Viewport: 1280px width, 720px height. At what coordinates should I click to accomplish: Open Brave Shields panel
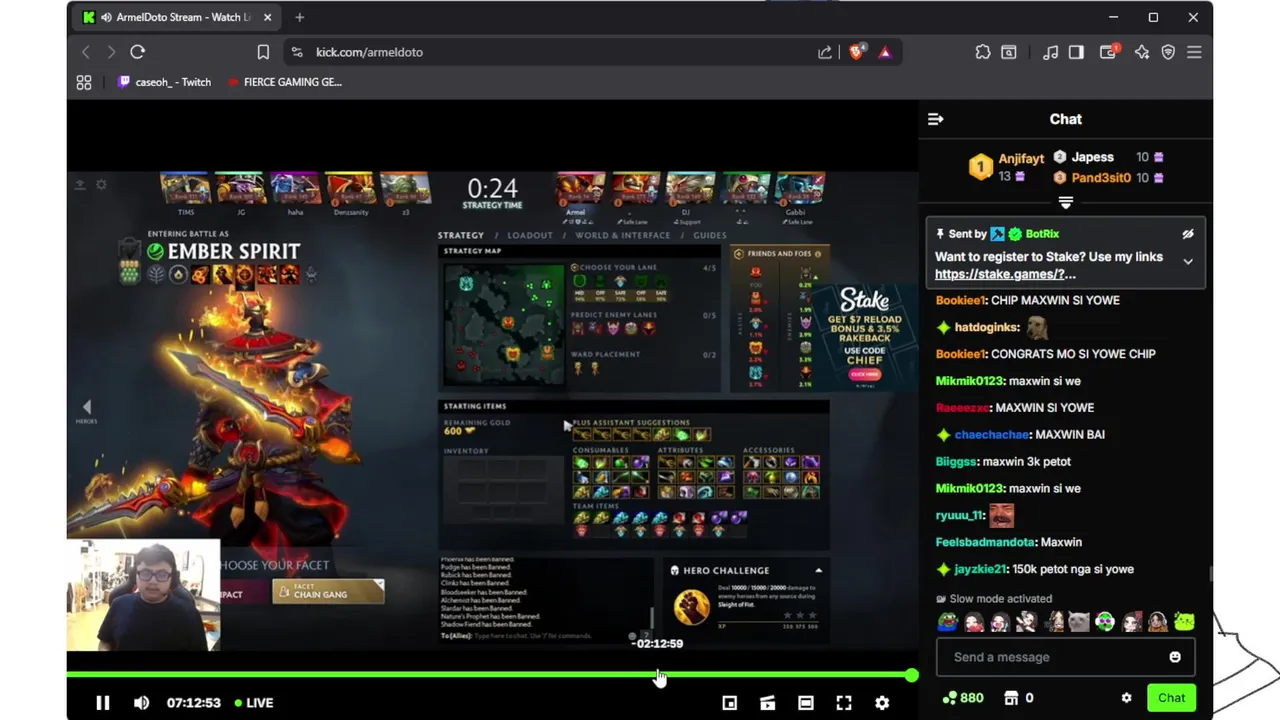point(856,52)
